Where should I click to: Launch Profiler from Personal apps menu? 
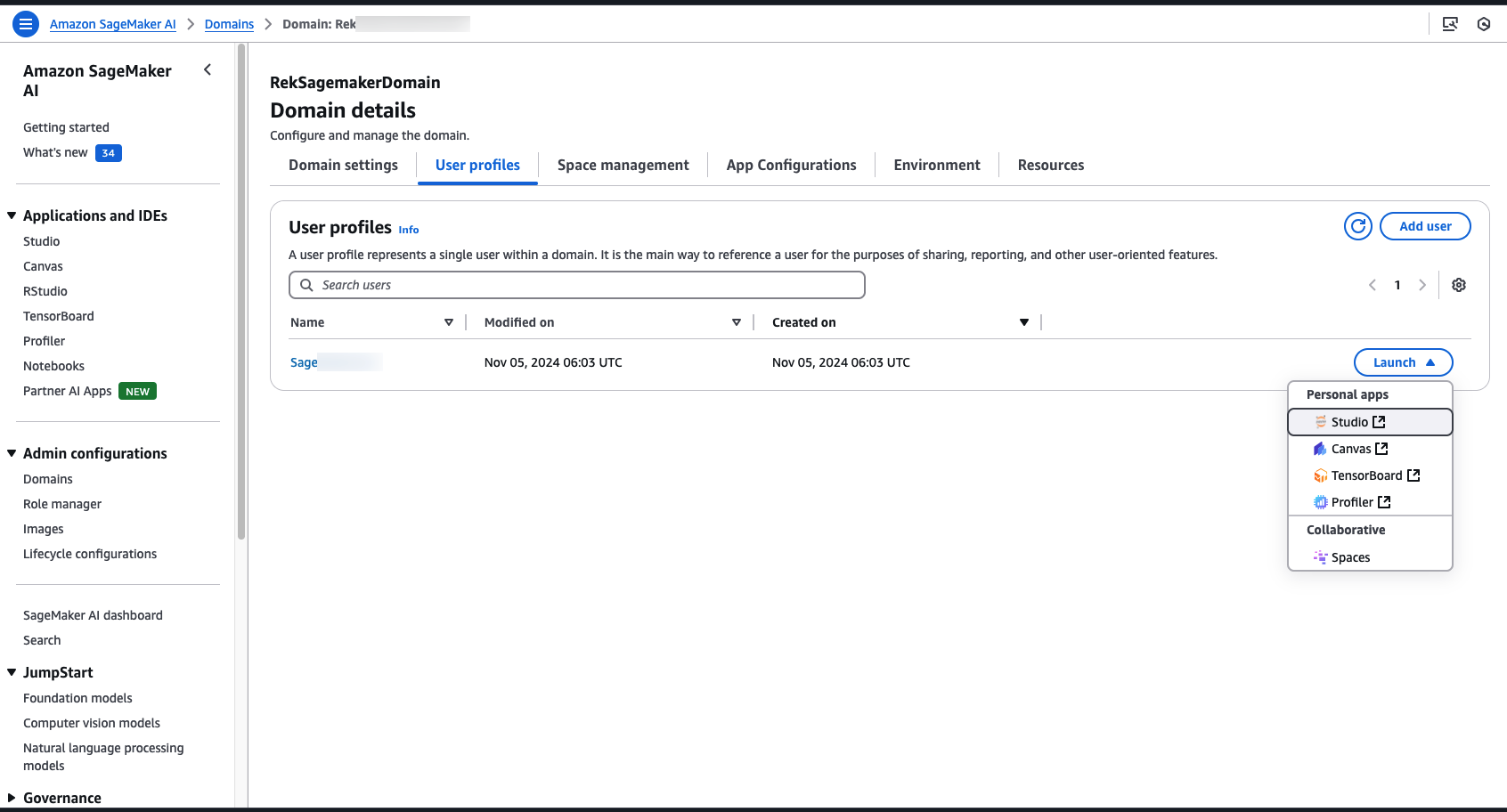[1370, 502]
